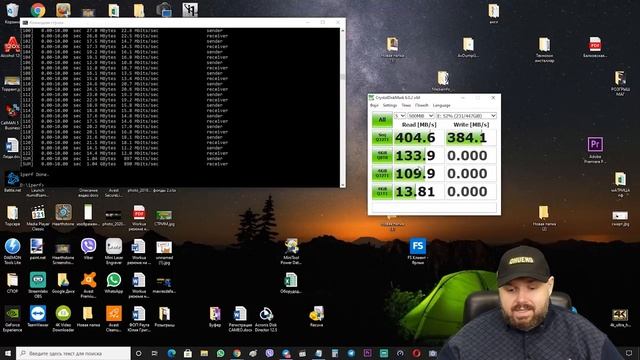Open the Settings menu in CrystalDiskMark

(x=389, y=105)
